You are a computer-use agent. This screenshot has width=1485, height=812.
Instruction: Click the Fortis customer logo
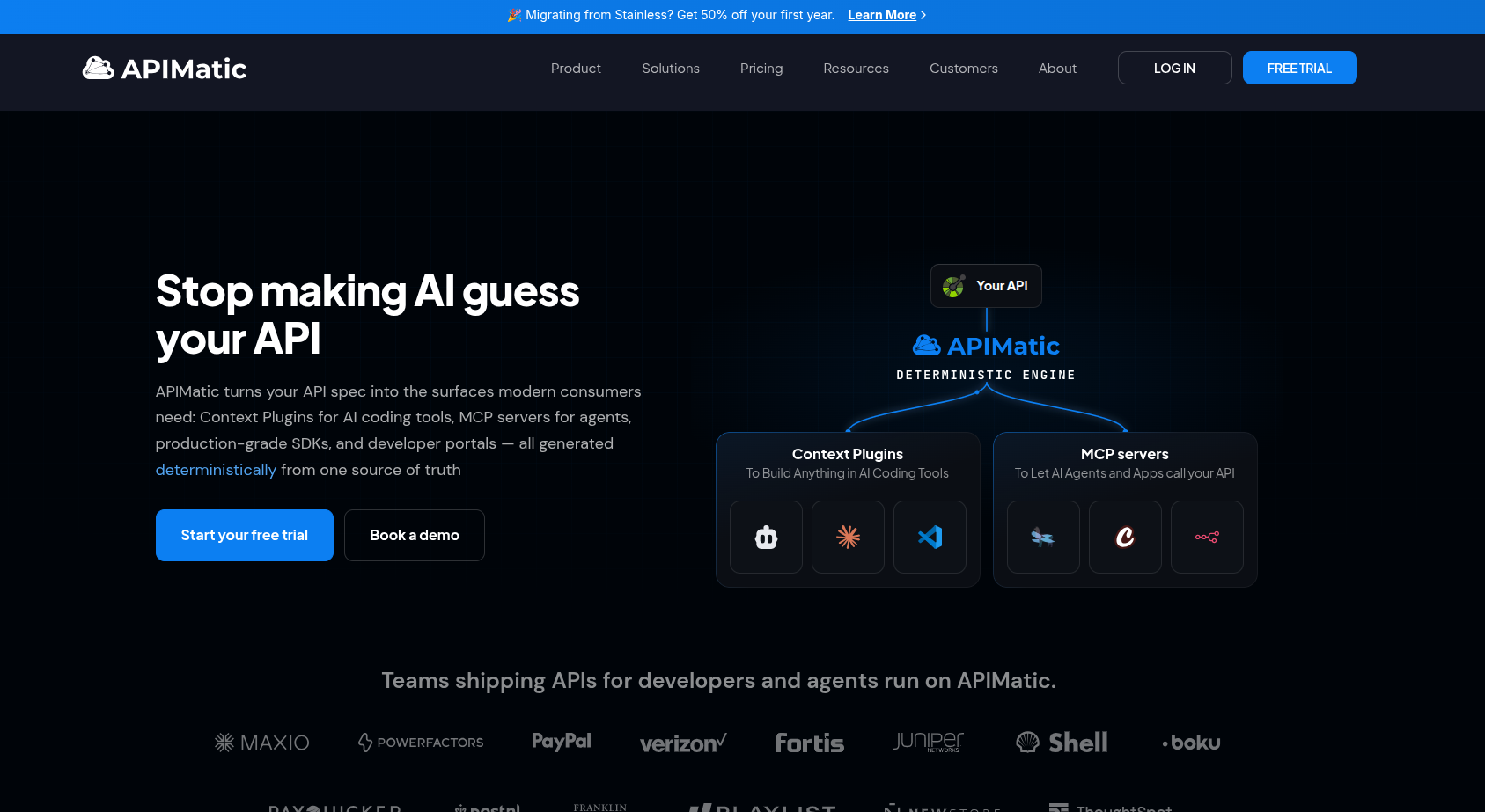pos(810,743)
